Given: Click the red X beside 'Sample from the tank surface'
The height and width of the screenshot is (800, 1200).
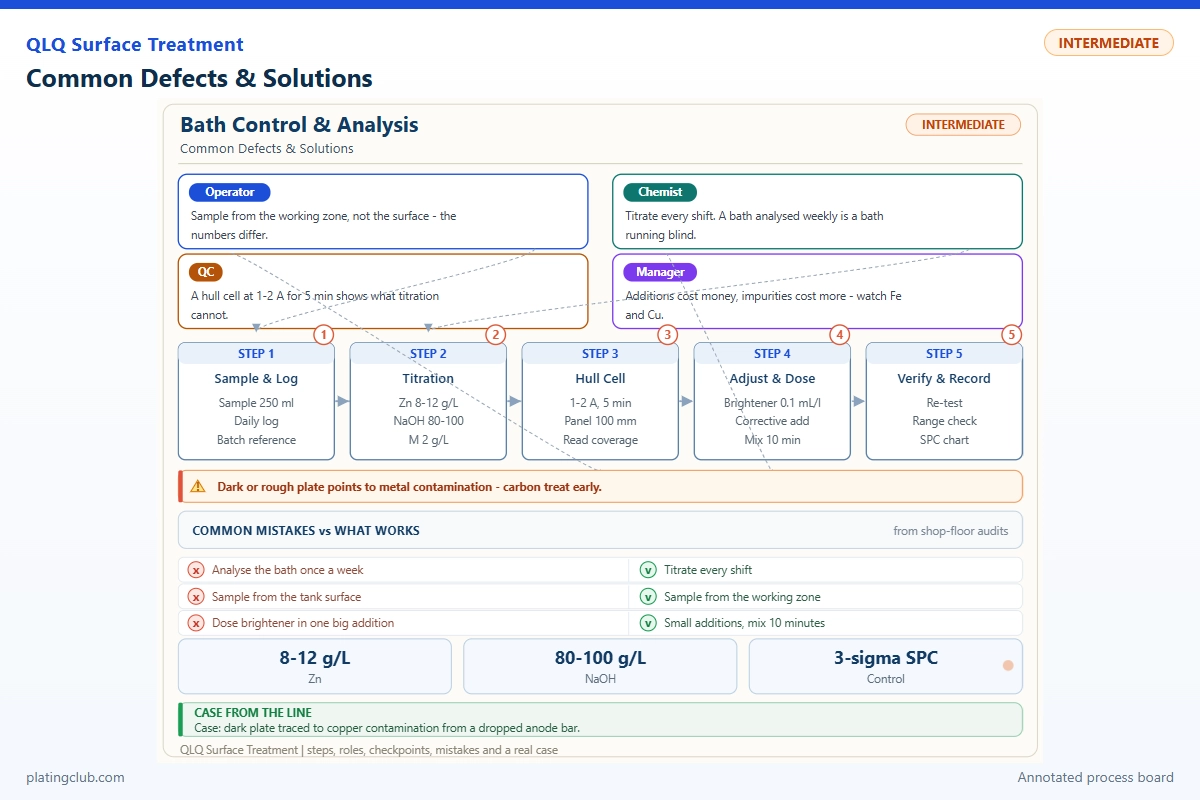Looking at the screenshot, I should pyautogui.click(x=196, y=597).
